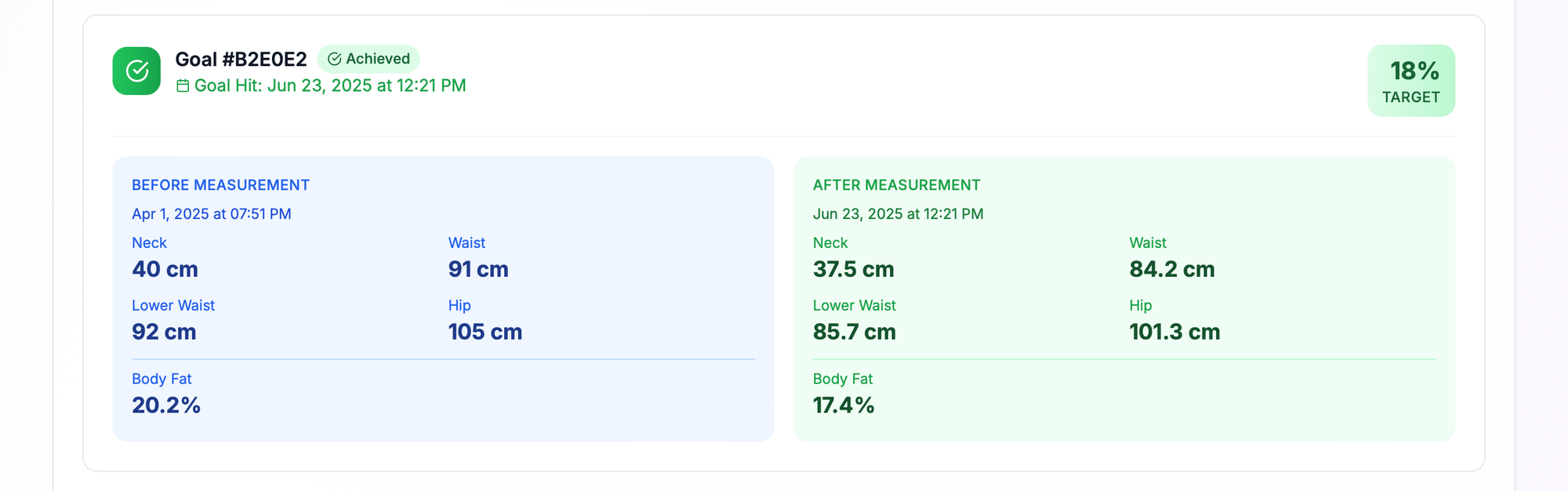Viewport: 1568px width, 491px height.
Task: Select the before Hip value 105 cm
Action: tap(485, 332)
